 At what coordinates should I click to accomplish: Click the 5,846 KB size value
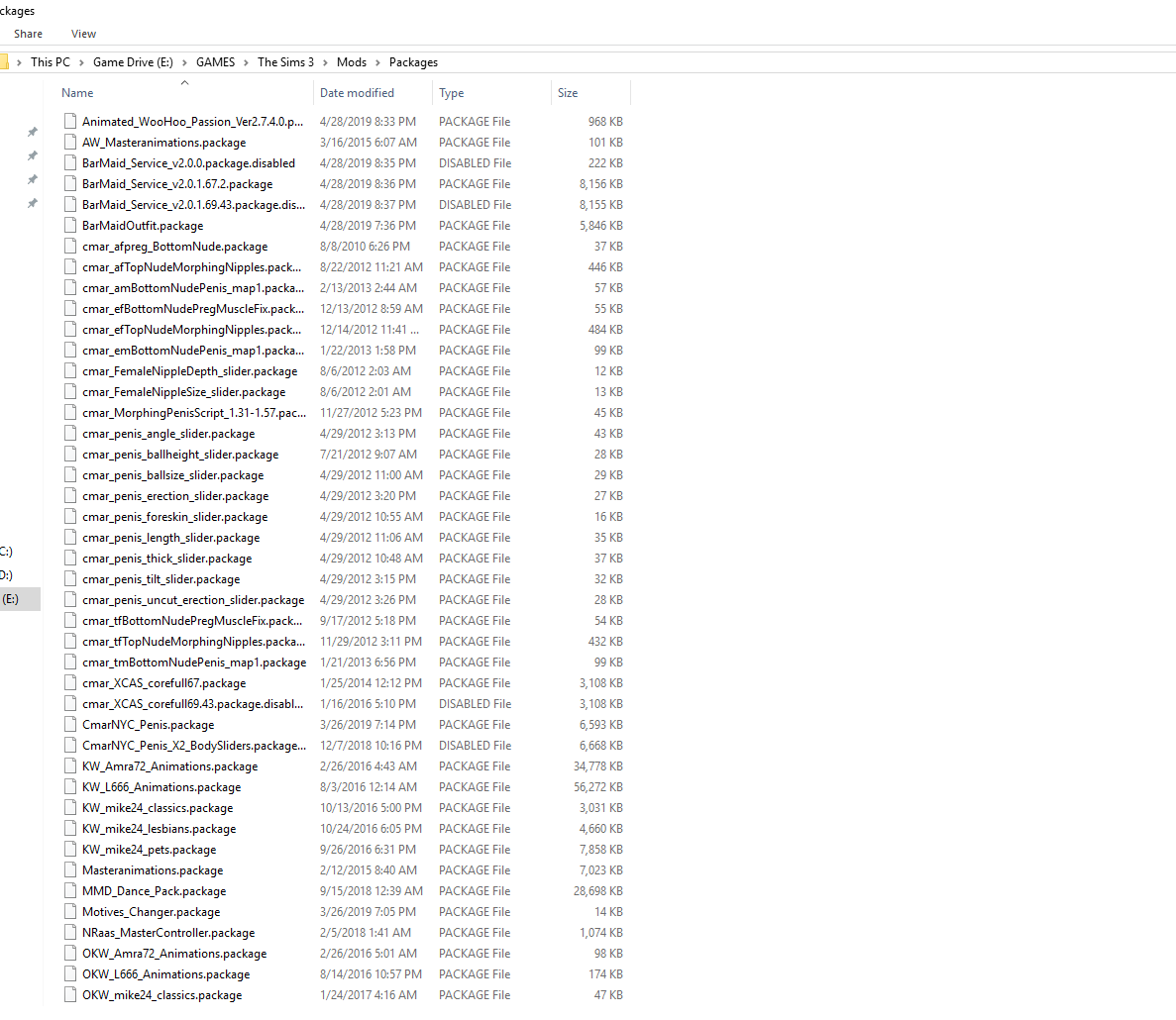(x=600, y=225)
